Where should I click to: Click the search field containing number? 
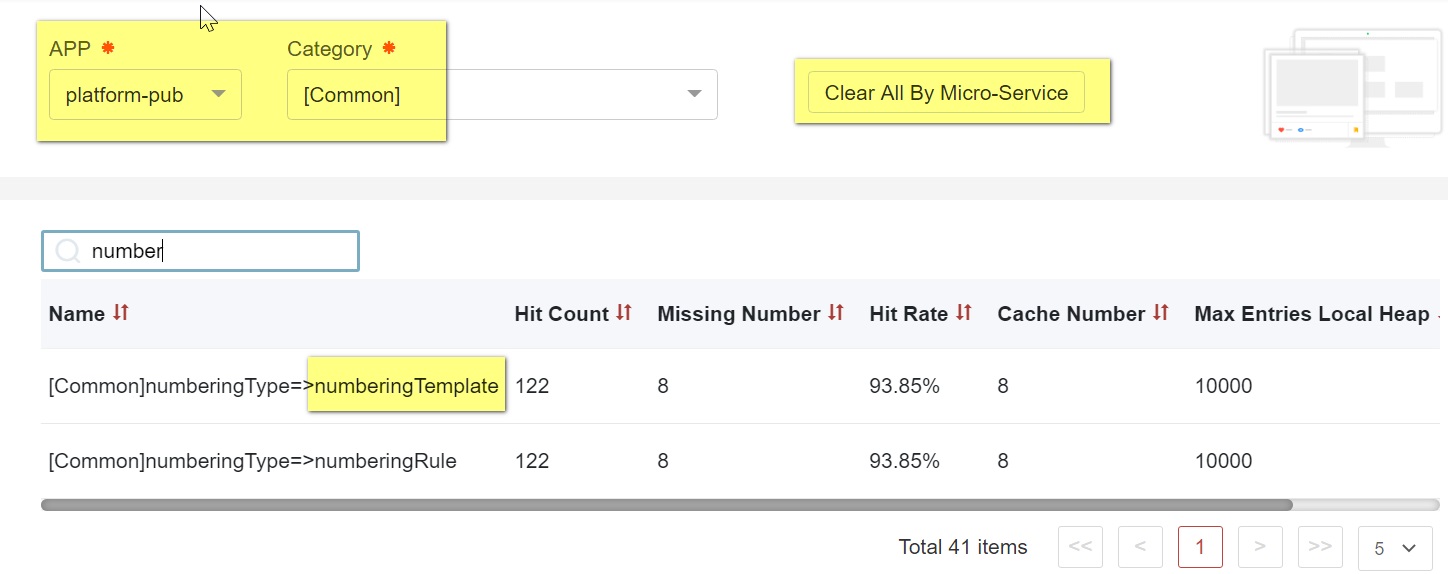click(220, 251)
